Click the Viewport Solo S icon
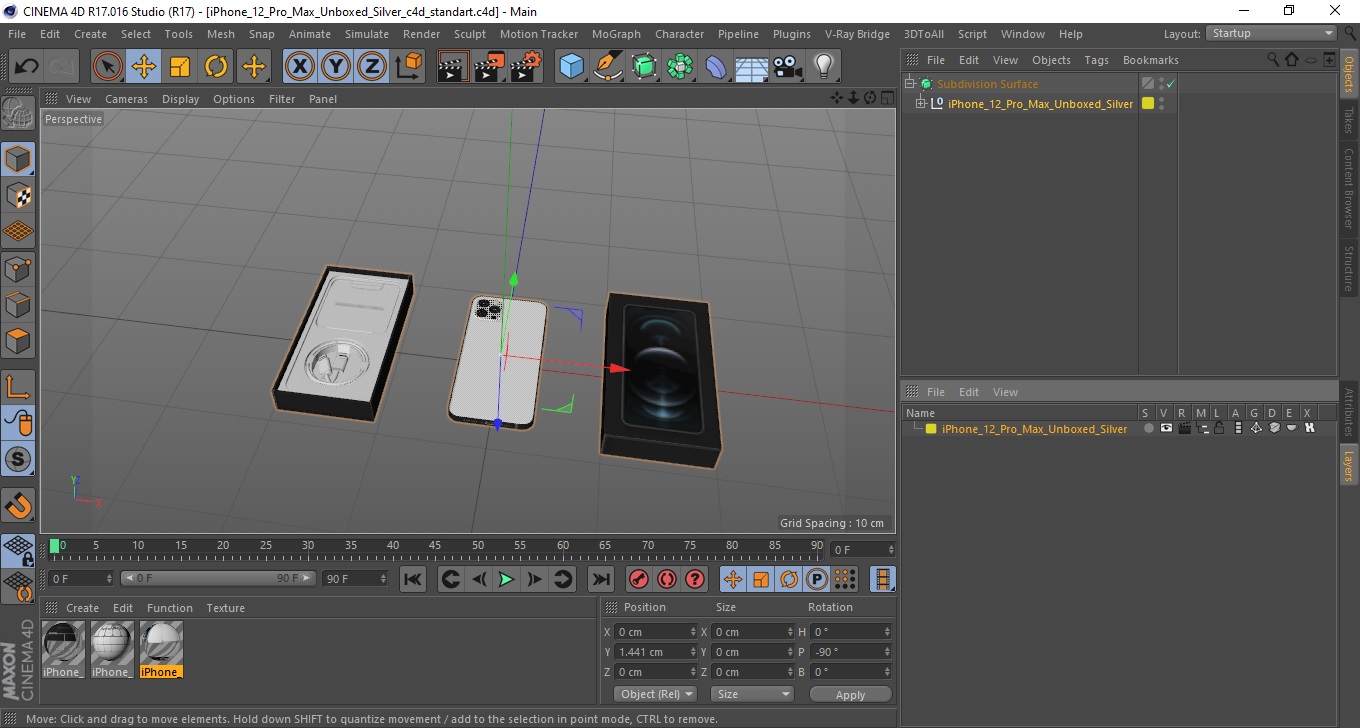This screenshot has height=728, width=1360. tap(18, 459)
